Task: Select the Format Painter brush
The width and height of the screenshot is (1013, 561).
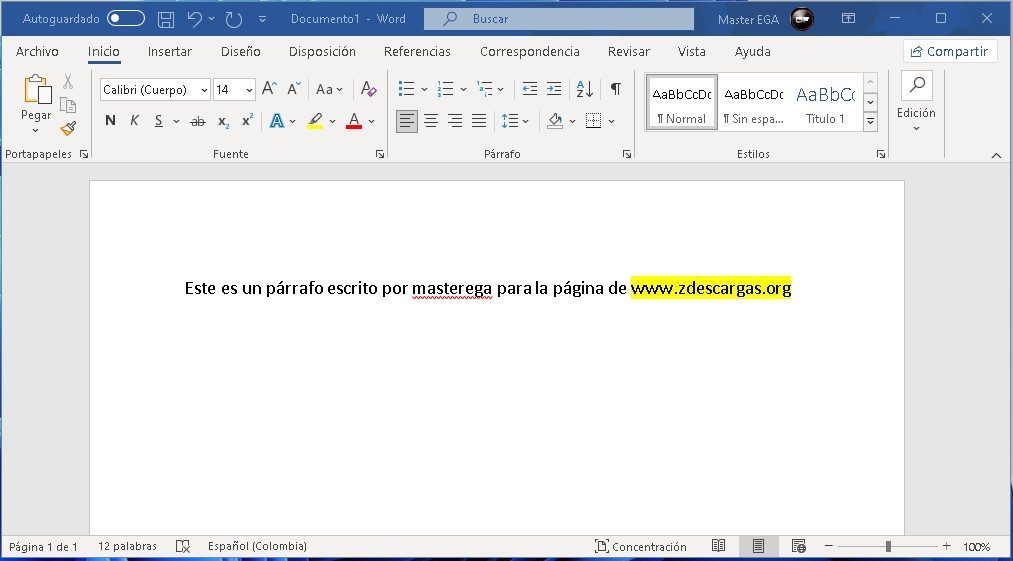Action: point(68,128)
